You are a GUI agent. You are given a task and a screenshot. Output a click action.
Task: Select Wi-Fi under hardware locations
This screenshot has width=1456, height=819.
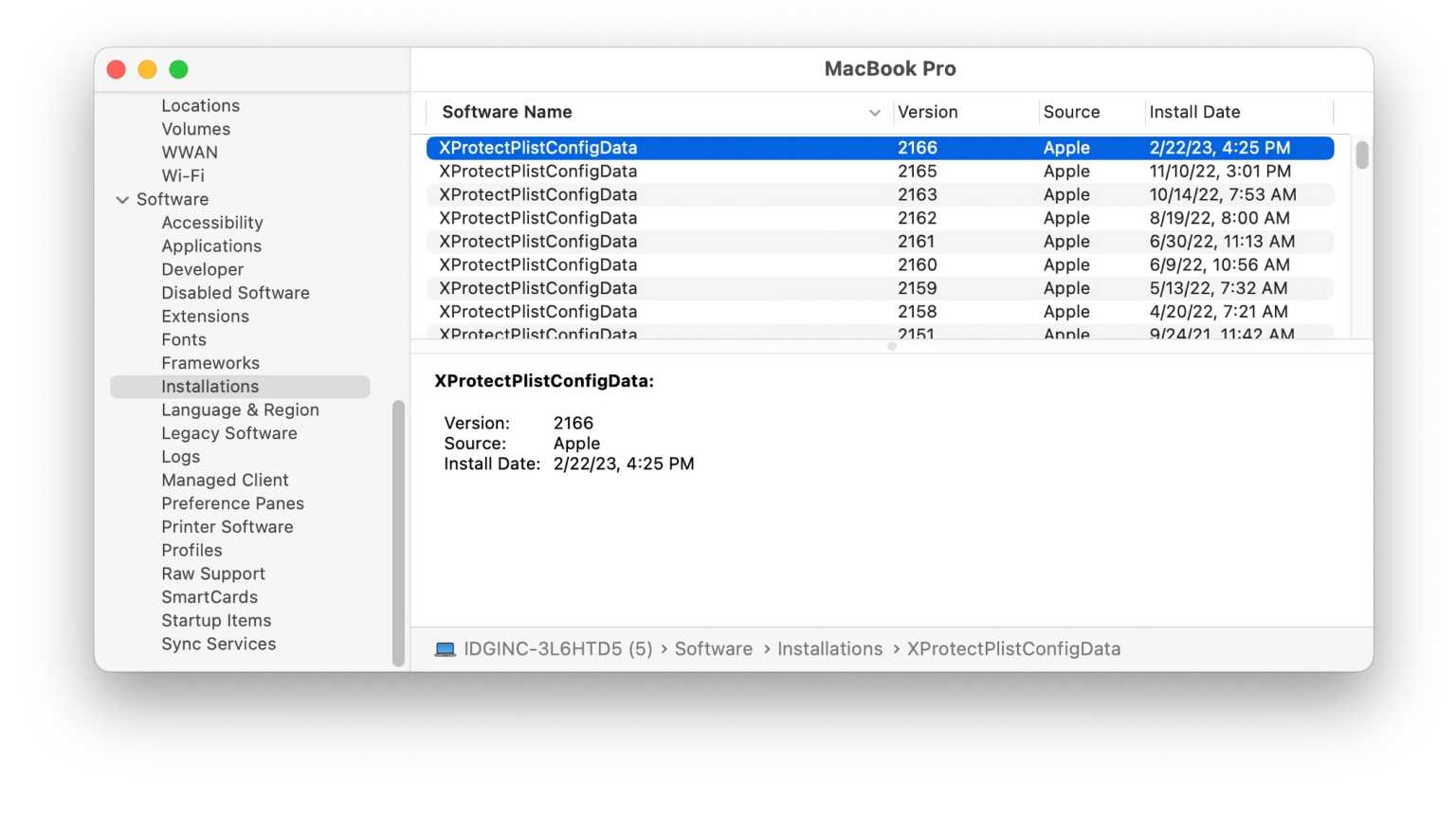pos(181,175)
